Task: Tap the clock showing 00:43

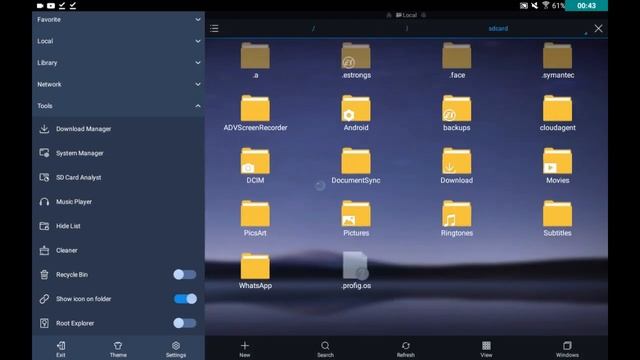Action: pos(587,5)
